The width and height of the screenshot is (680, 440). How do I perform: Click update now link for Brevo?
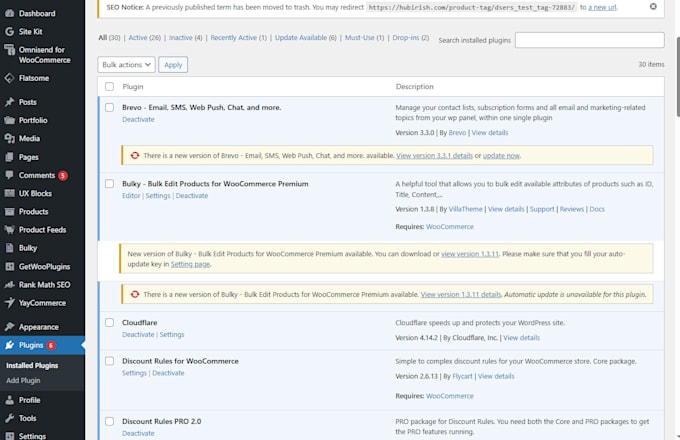tap(501, 156)
